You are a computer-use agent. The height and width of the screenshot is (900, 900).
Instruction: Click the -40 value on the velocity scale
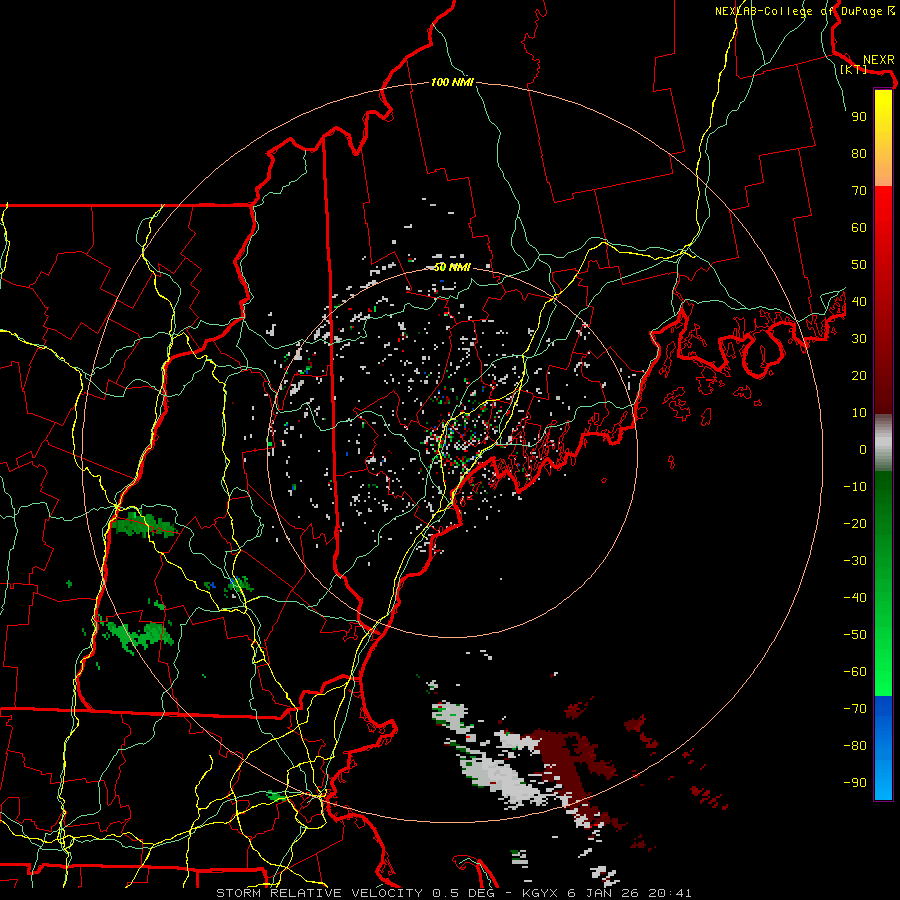coord(855,598)
